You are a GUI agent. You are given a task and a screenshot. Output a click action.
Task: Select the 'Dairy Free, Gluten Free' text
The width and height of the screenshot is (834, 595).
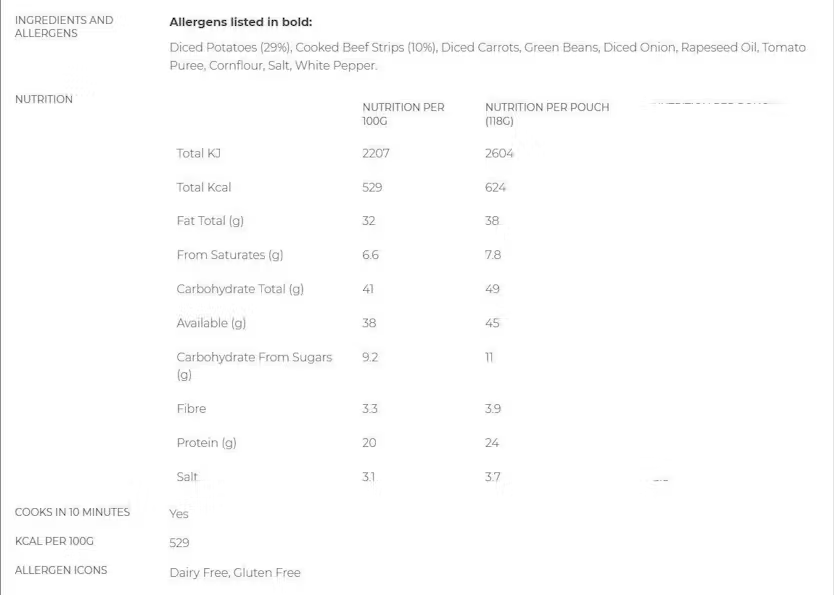pyautogui.click(x=235, y=573)
